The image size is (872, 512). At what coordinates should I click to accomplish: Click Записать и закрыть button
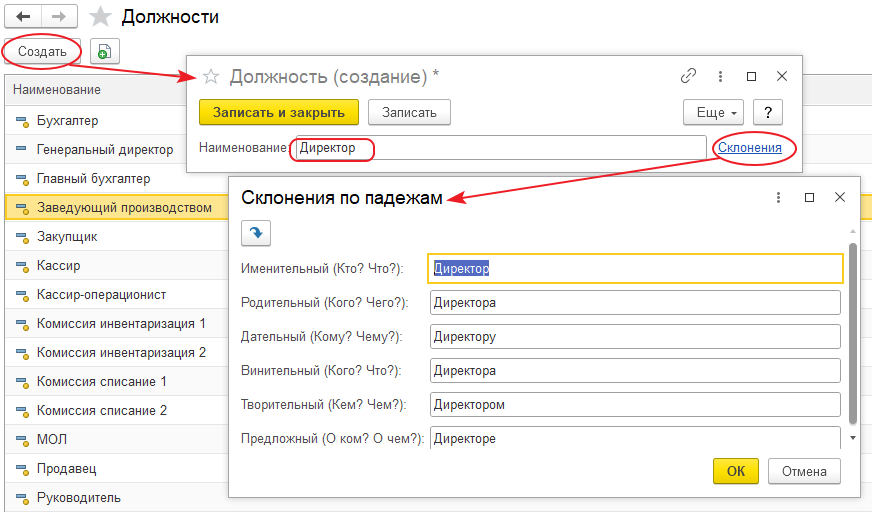coord(279,112)
